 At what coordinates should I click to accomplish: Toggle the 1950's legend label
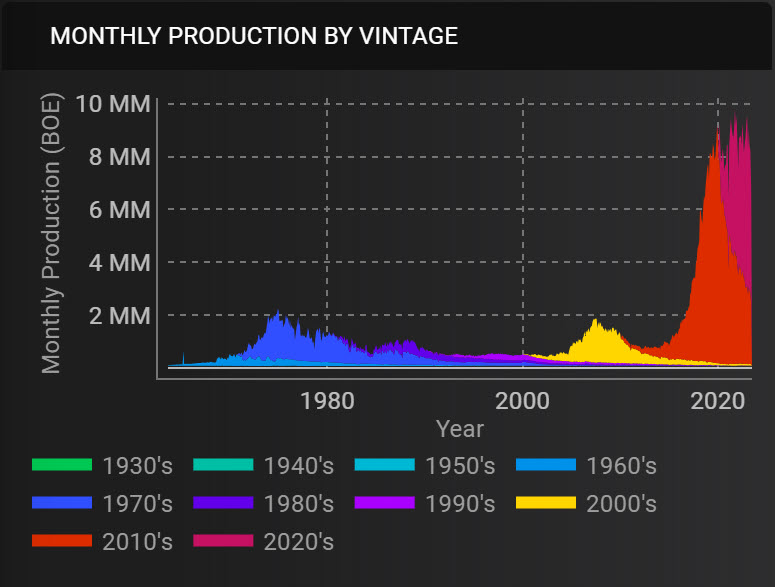(x=460, y=466)
